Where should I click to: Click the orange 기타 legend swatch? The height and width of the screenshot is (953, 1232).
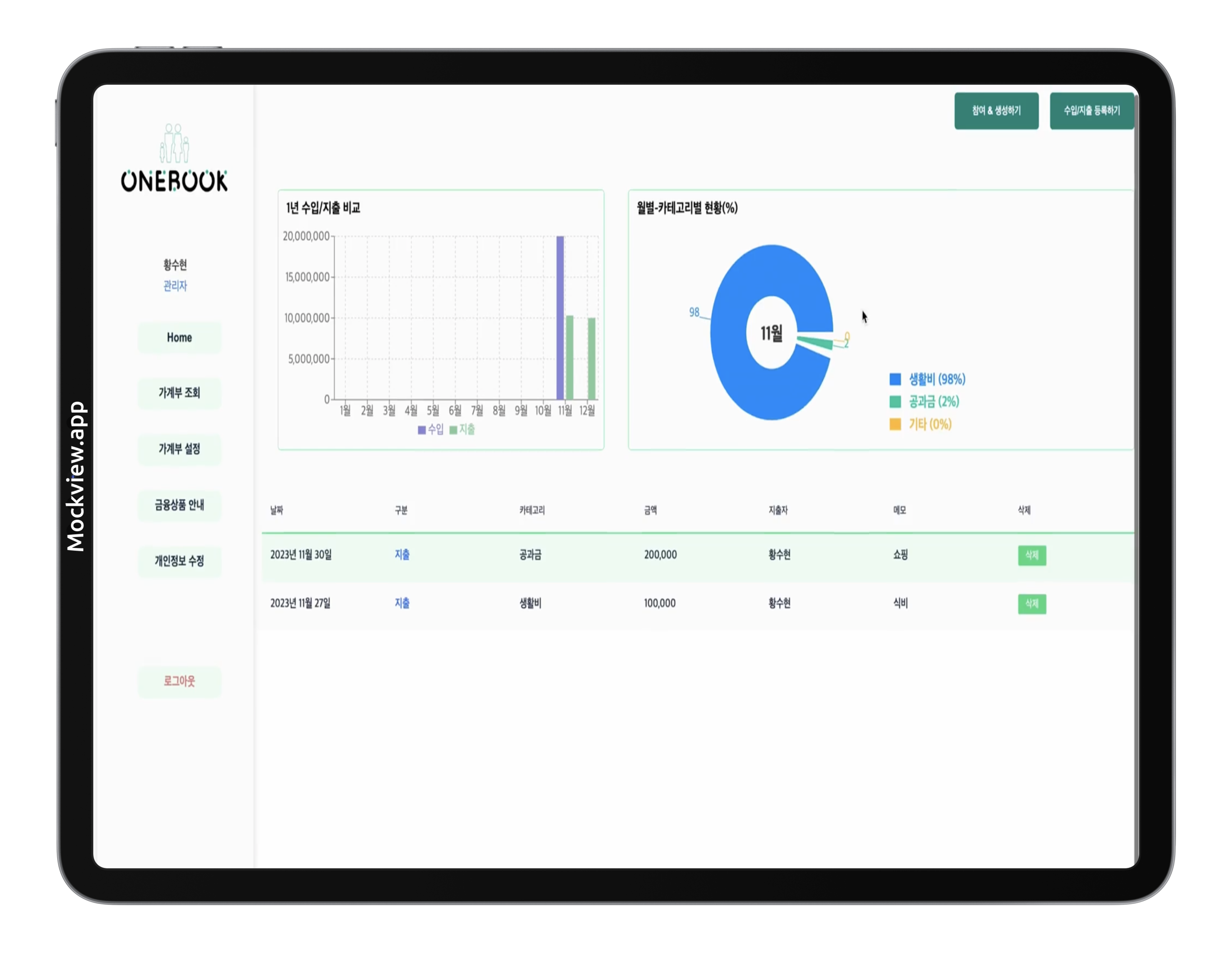pyautogui.click(x=895, y=424)
